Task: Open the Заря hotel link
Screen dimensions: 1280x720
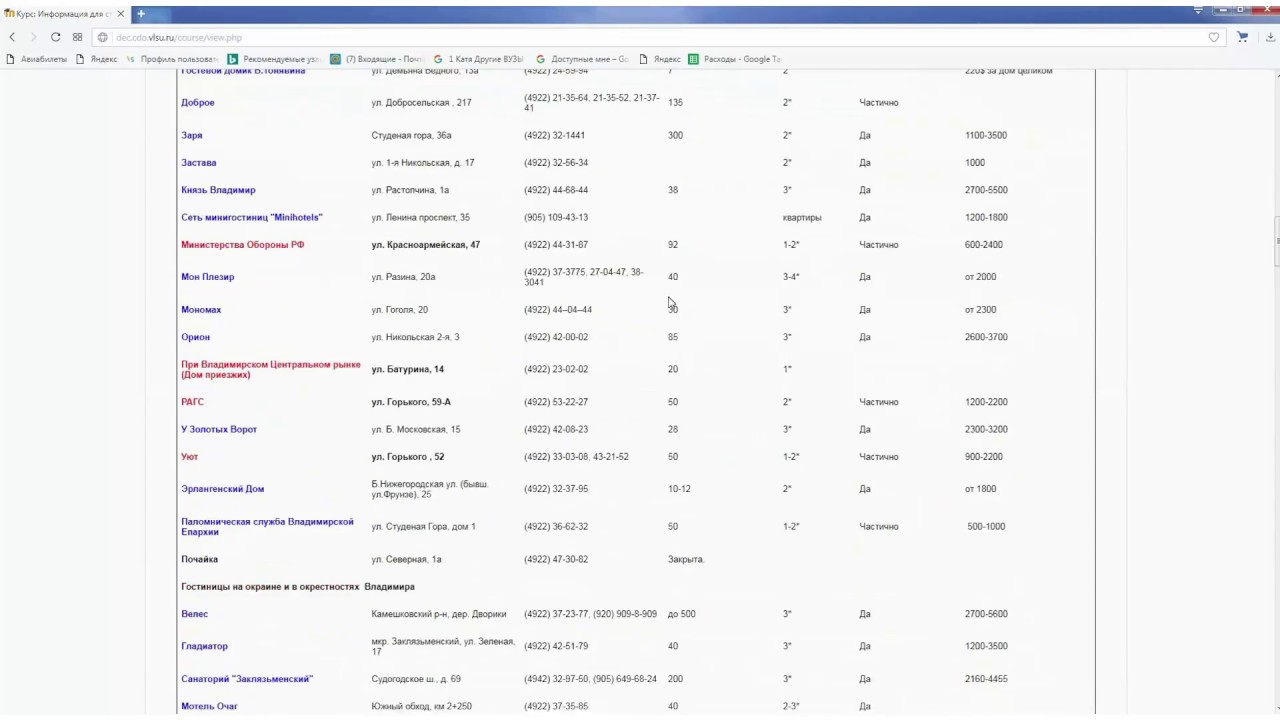Action: click(191, 135)
